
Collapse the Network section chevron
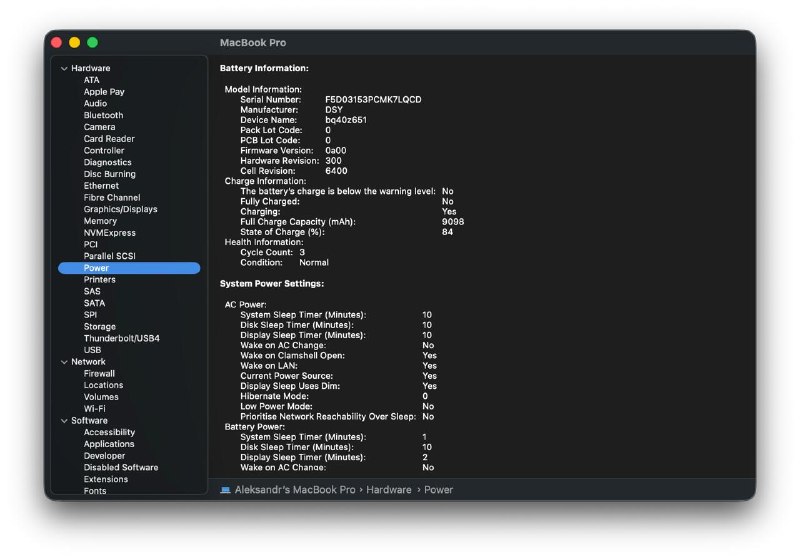(64, 362)
